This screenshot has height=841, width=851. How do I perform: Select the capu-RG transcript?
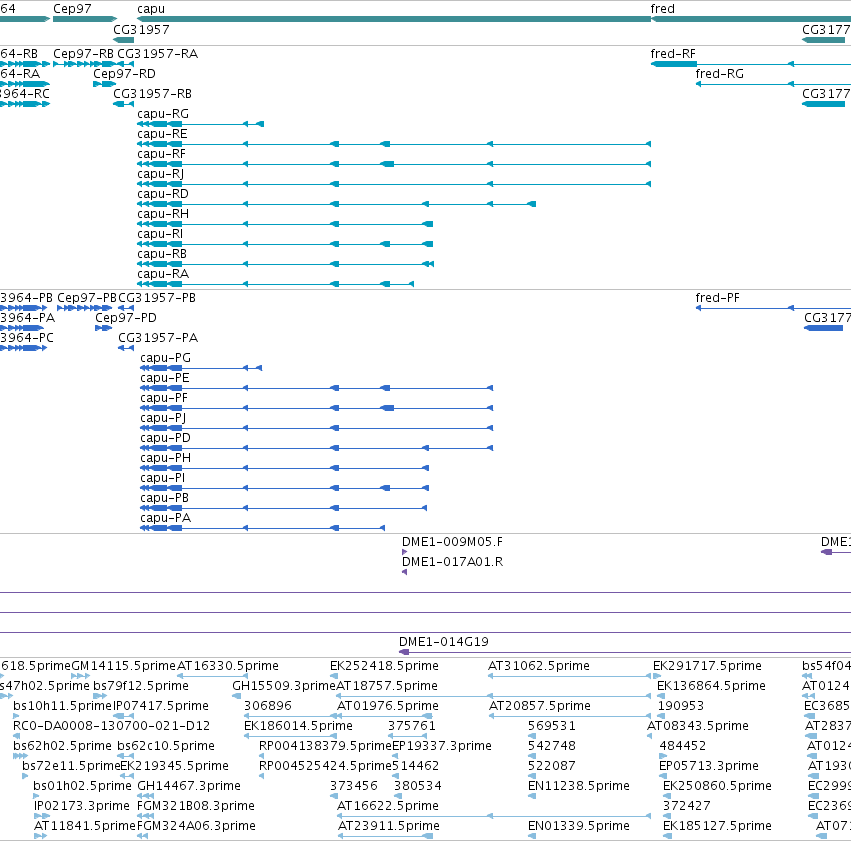coord(163,114)
